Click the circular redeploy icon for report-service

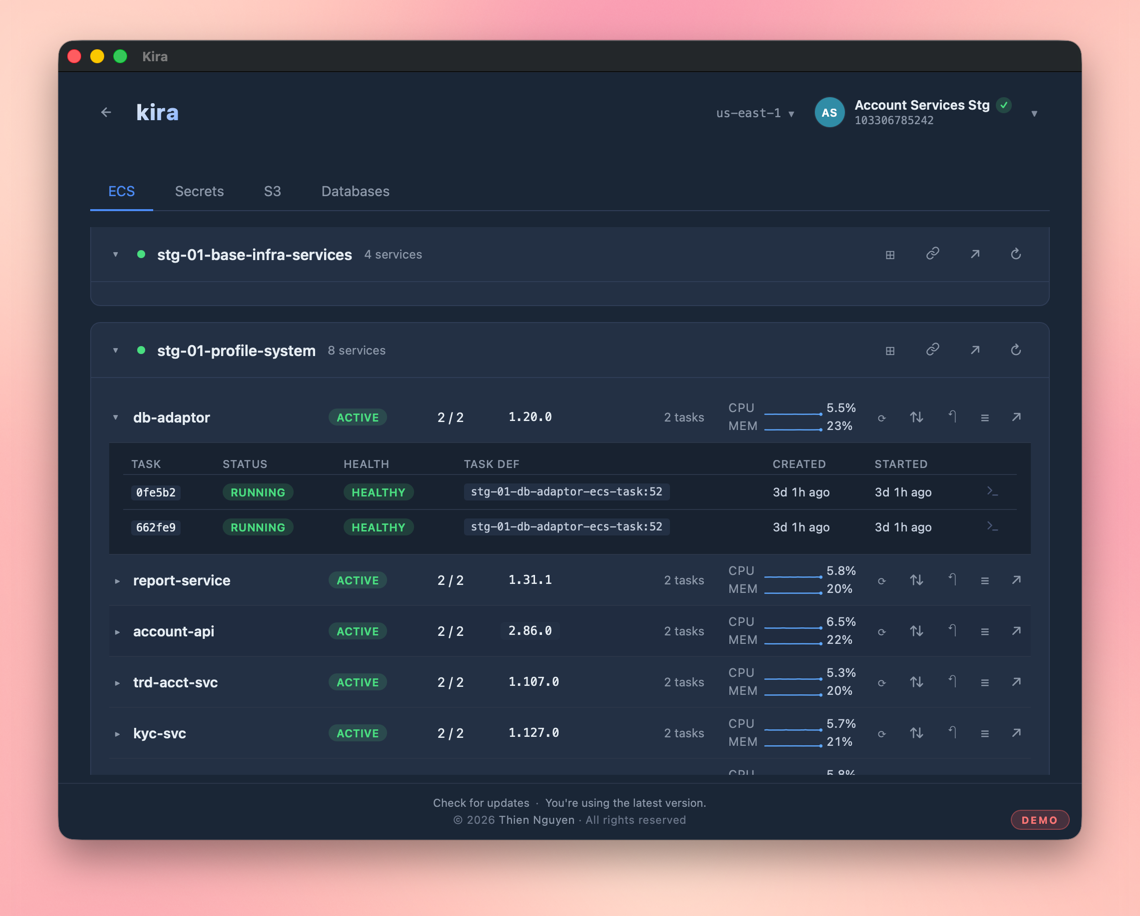click(881, 581)
